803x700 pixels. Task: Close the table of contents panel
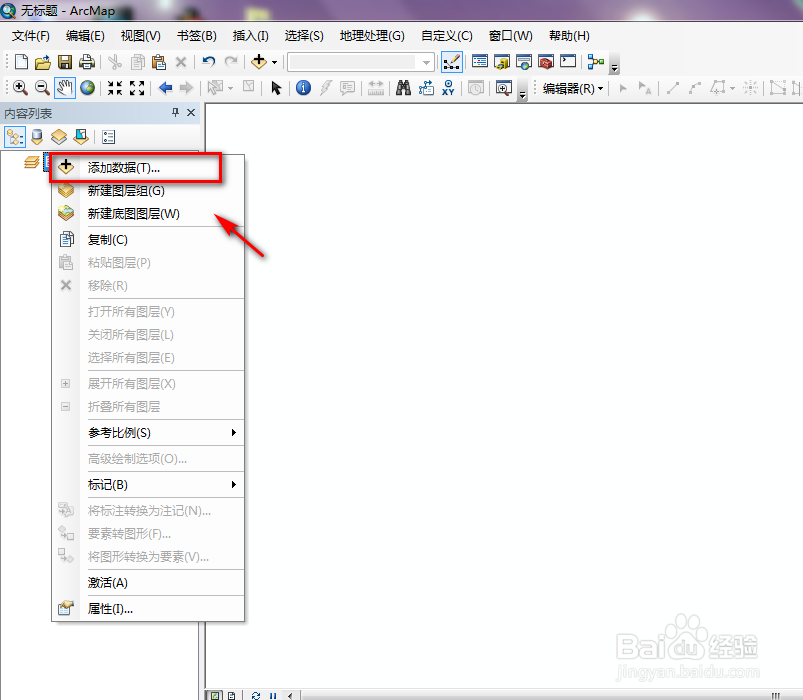coord(191,112)
